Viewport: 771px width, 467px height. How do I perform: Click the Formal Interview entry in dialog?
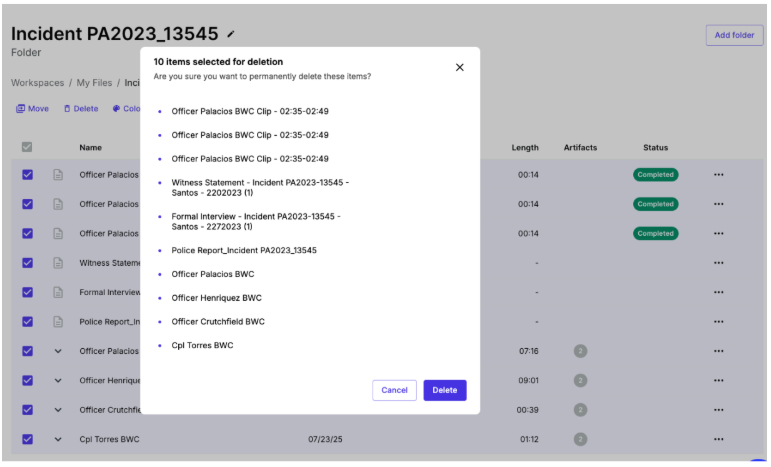[x=256, y=222]
